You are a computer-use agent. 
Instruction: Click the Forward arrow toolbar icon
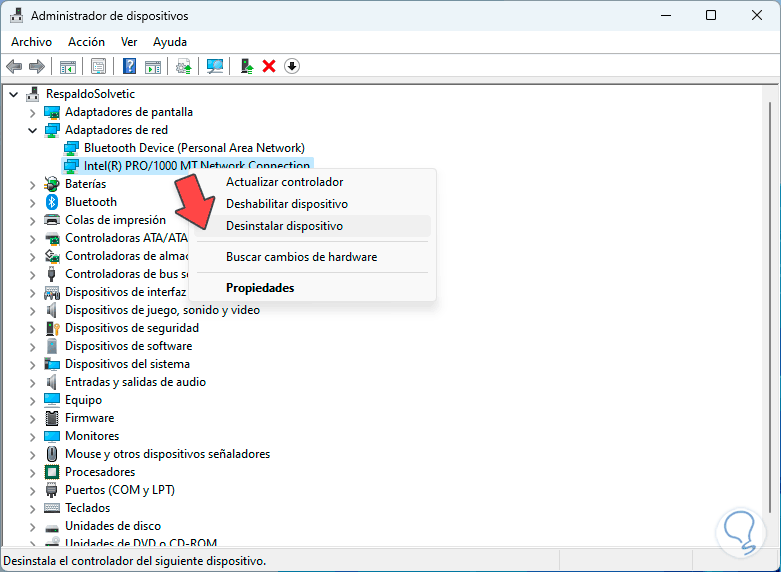pyautogui.click(x=37, y=66)
